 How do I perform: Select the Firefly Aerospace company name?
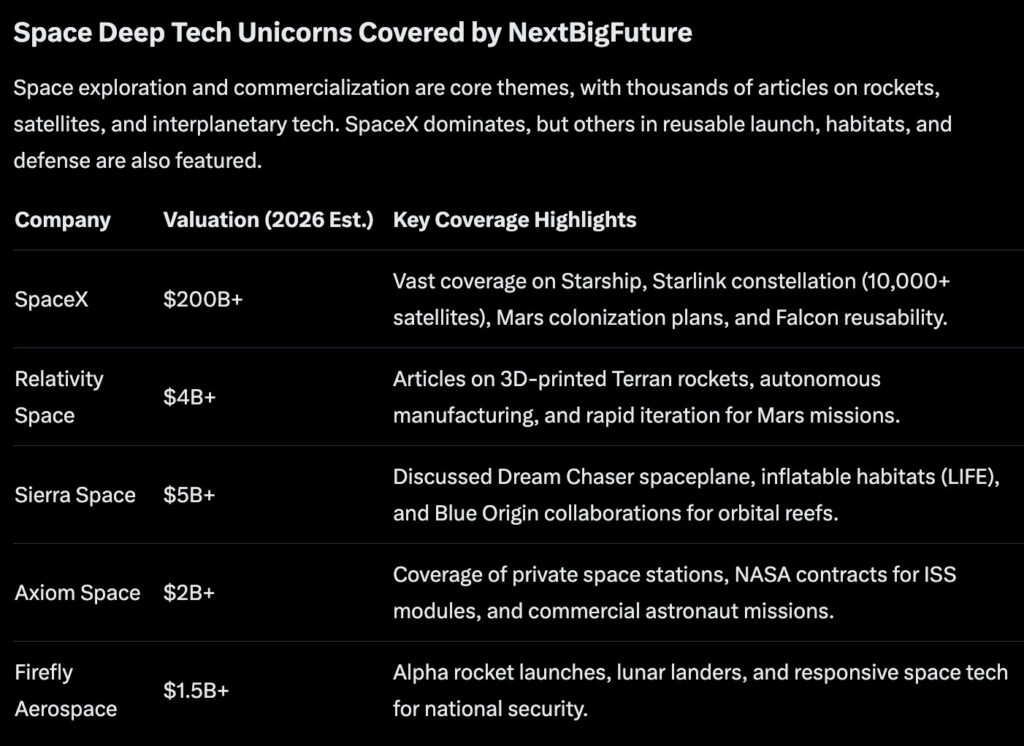(x=66, y=691)
